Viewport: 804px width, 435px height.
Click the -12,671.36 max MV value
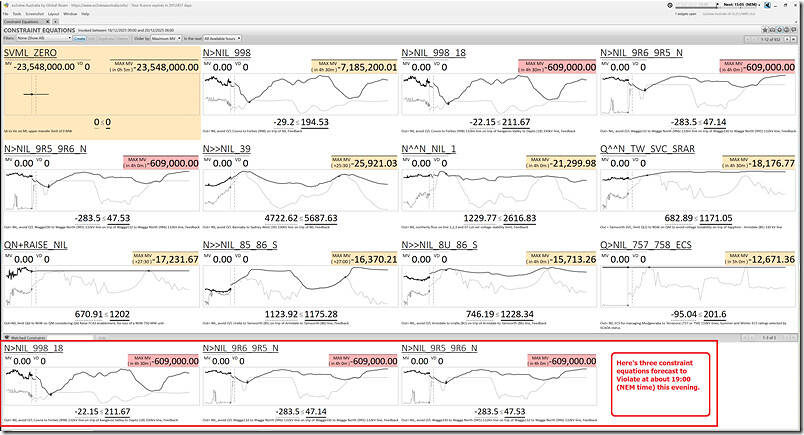(773, 260)
